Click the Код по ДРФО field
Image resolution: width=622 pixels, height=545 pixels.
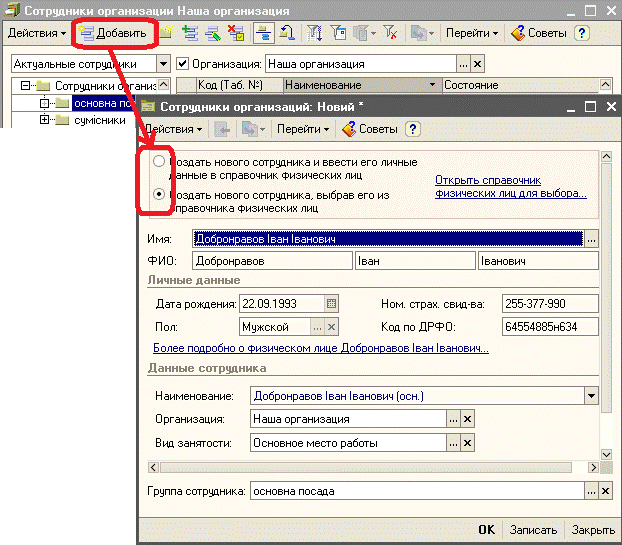(550, 327)
